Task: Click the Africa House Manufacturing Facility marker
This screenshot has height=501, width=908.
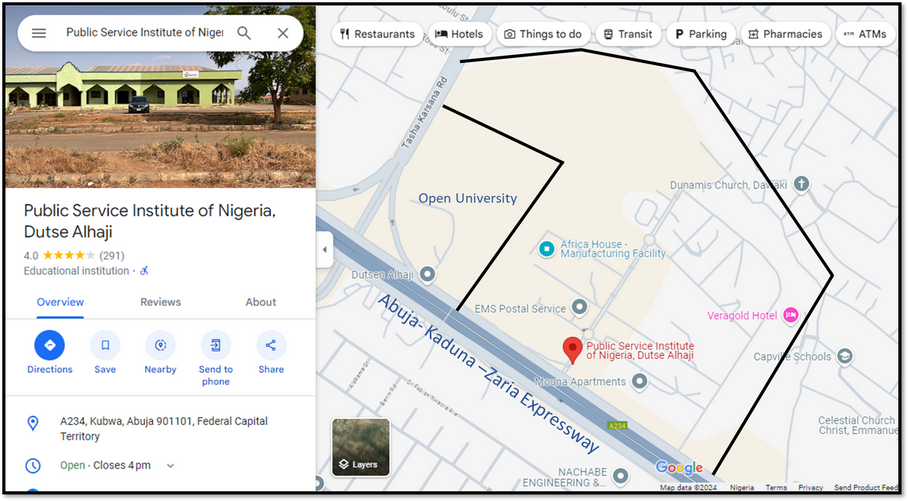Action: click(546, 249)
